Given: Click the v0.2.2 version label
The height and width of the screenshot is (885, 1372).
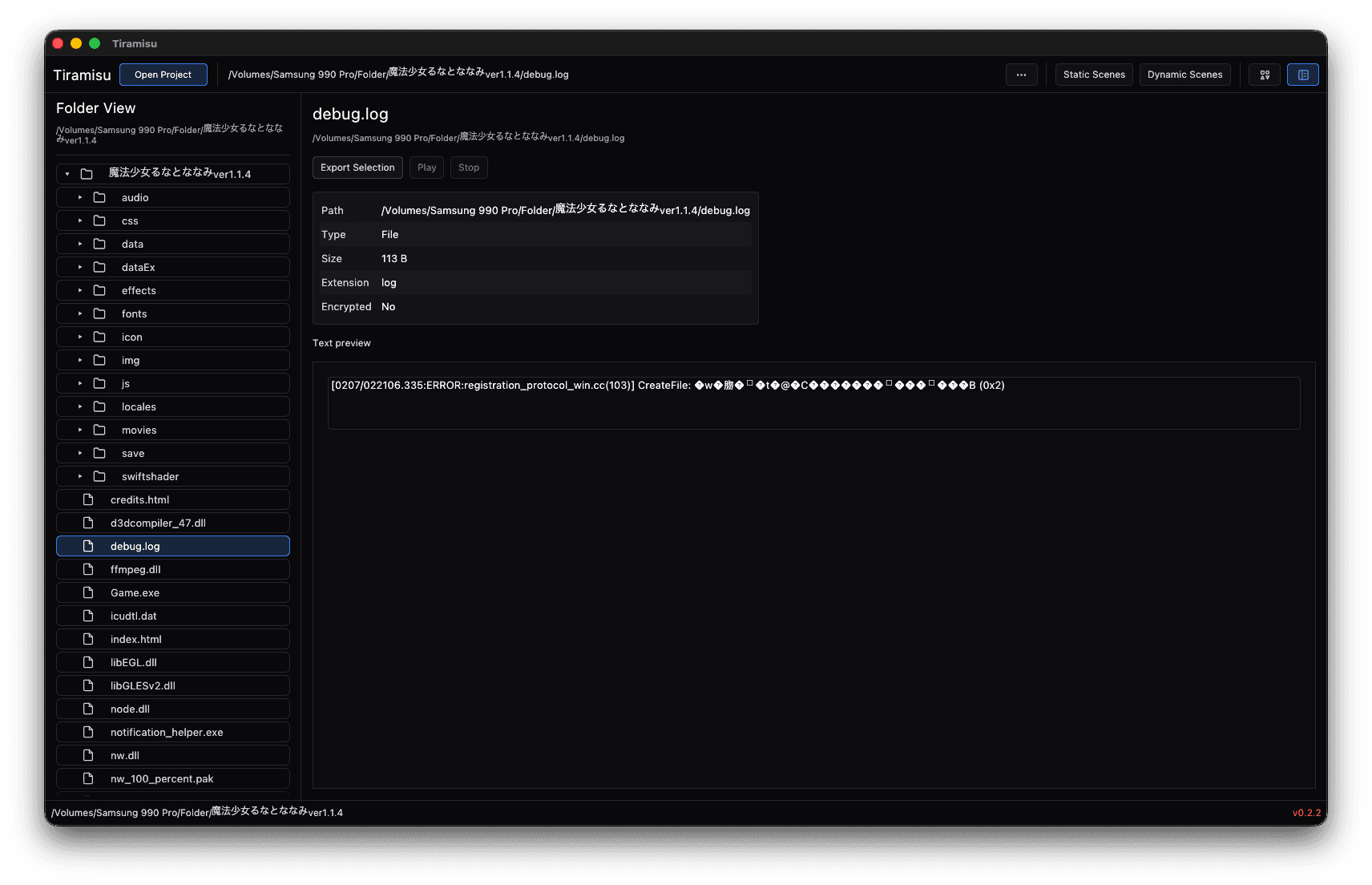Looking at the screenshot, I should 1306,813.
